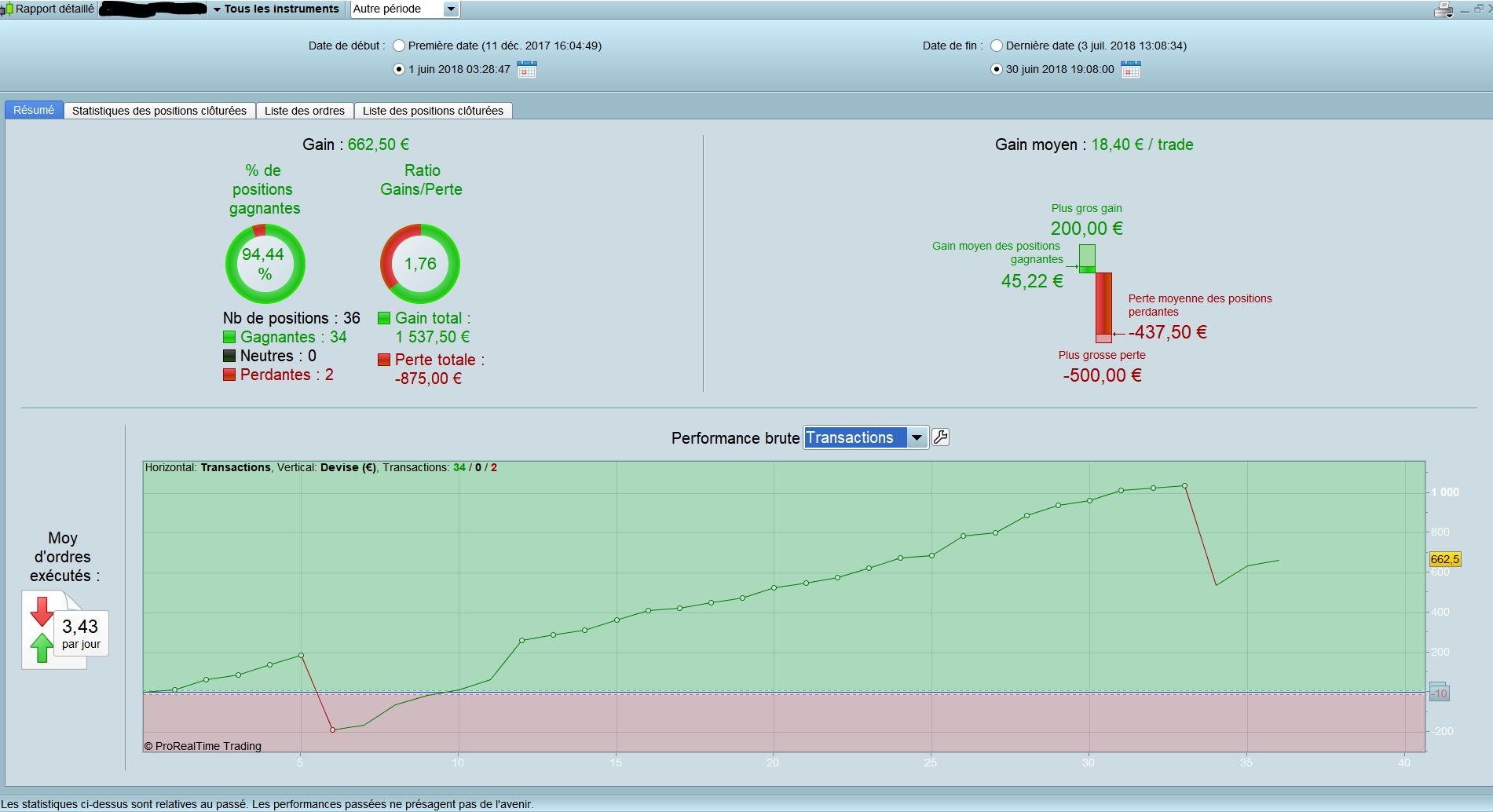
Task: Expand the Autre période dropdown
Action: [x=405, y=9]
